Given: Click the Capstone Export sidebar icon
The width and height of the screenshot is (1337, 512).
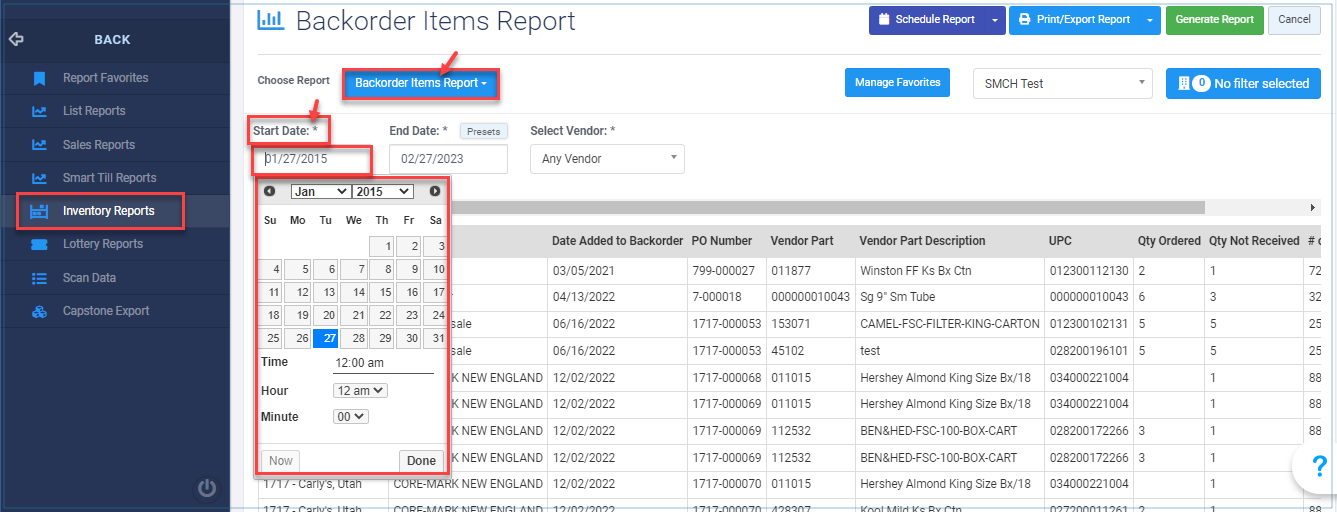Looking at the screenshot, I should click(x=39, y=311).
